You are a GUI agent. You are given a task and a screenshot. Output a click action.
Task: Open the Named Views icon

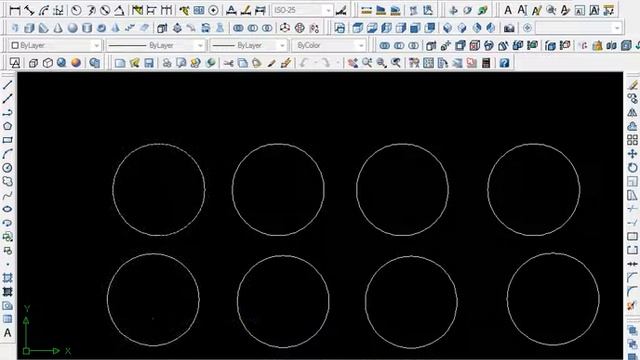340,28
